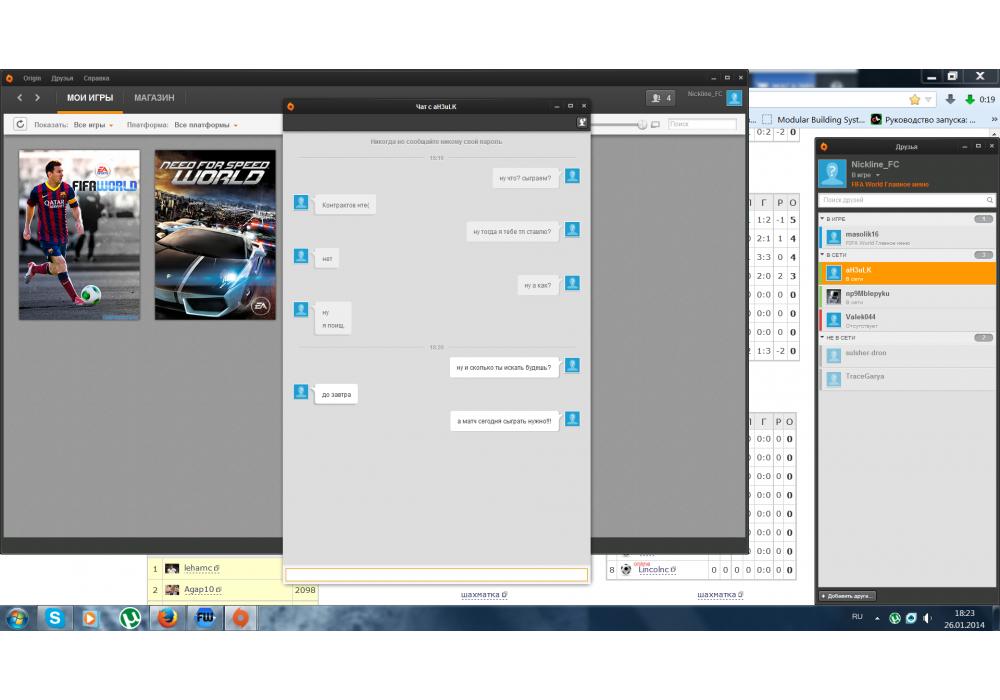This screenshot has width=1000, height=700.
Task: Click the green download arrow in Firefox
Action: pyautogui.click(x=970, y=99)
